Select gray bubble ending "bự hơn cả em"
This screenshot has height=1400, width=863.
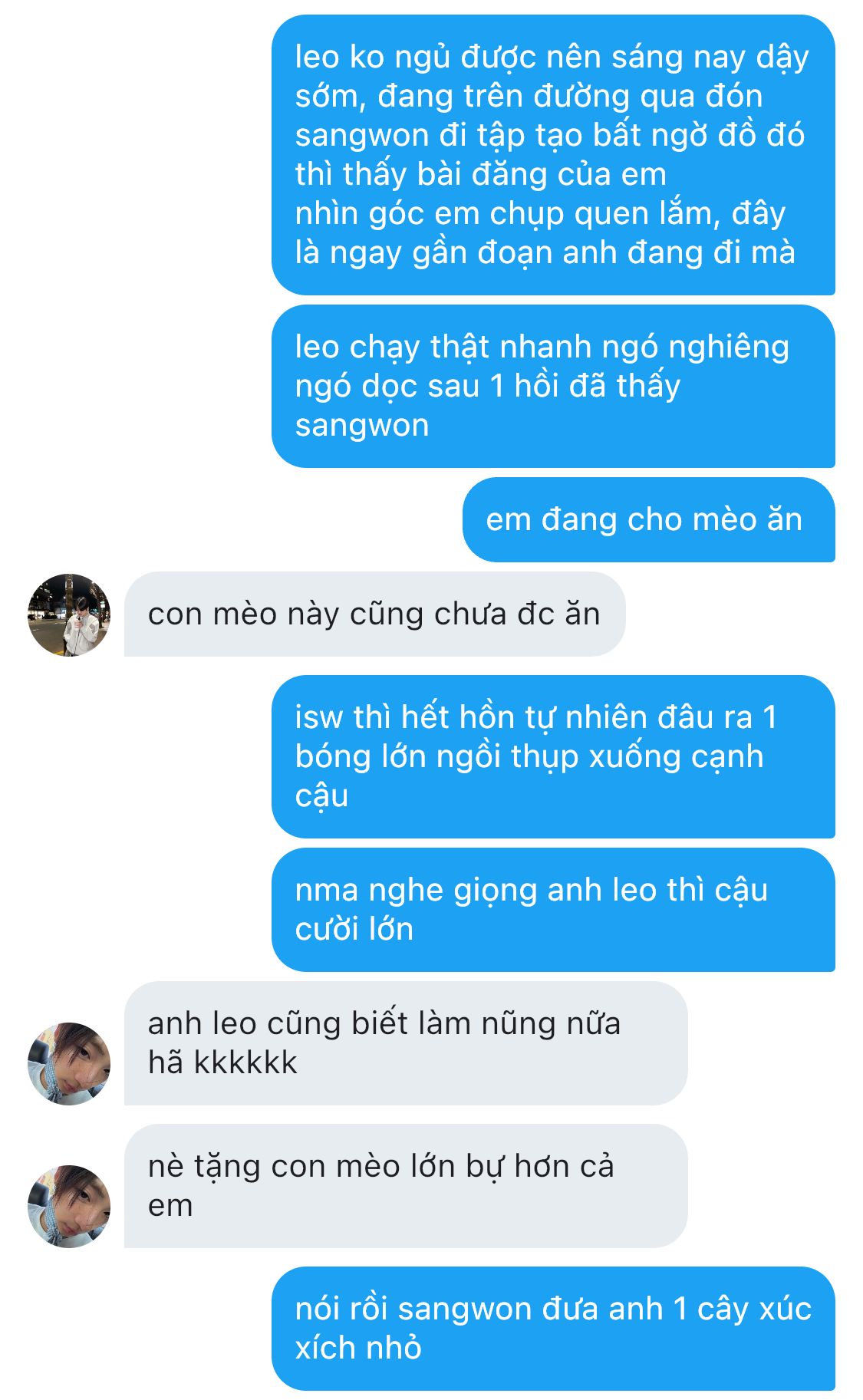[x=406, y=1186]
